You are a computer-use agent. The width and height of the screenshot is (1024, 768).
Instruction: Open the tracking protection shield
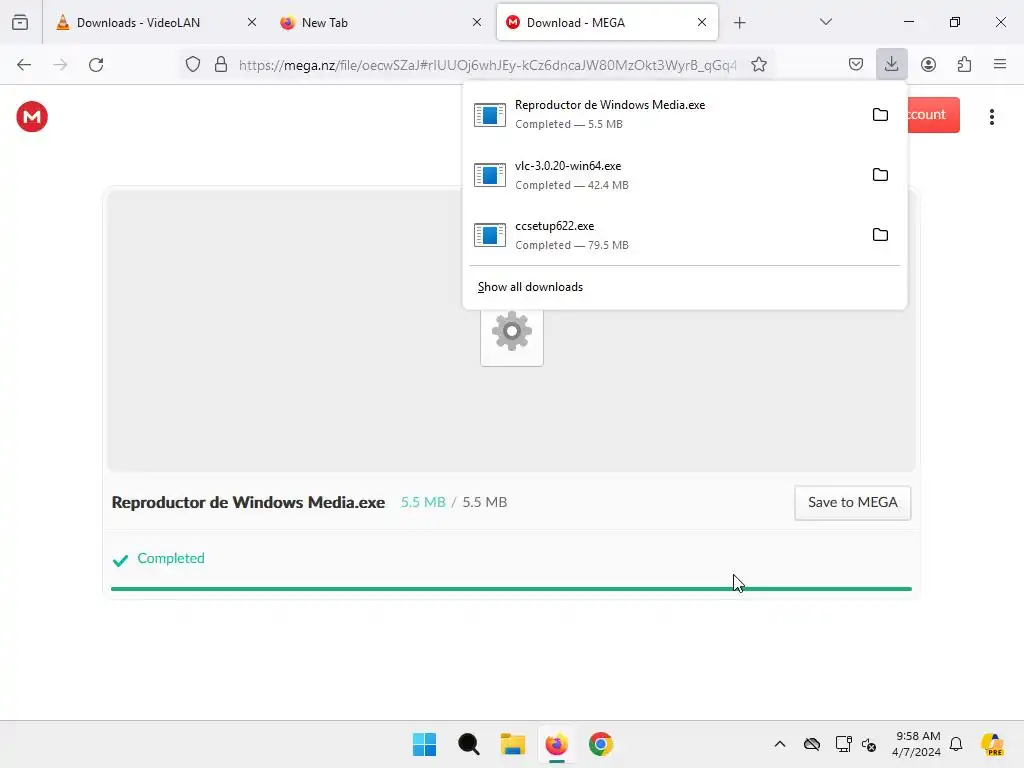click(193, 65)
